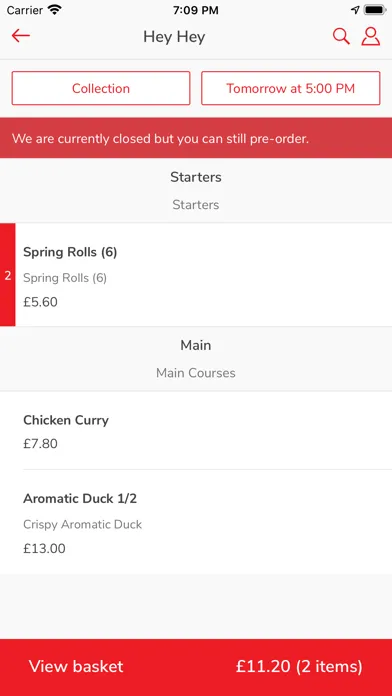Tap the Hey Hey restaurant title
392x696 pixels.
174,37
